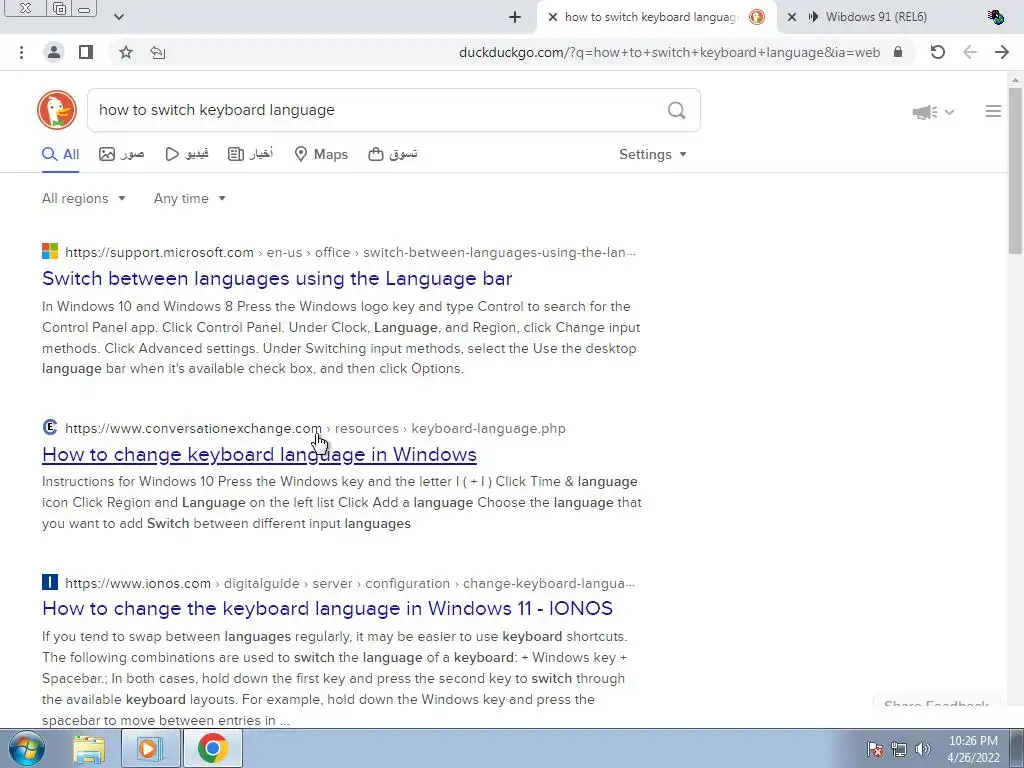Click the volume speaker tray icon
The width and height of the screenshot is (1024, 768).
(x=922, y=749)
